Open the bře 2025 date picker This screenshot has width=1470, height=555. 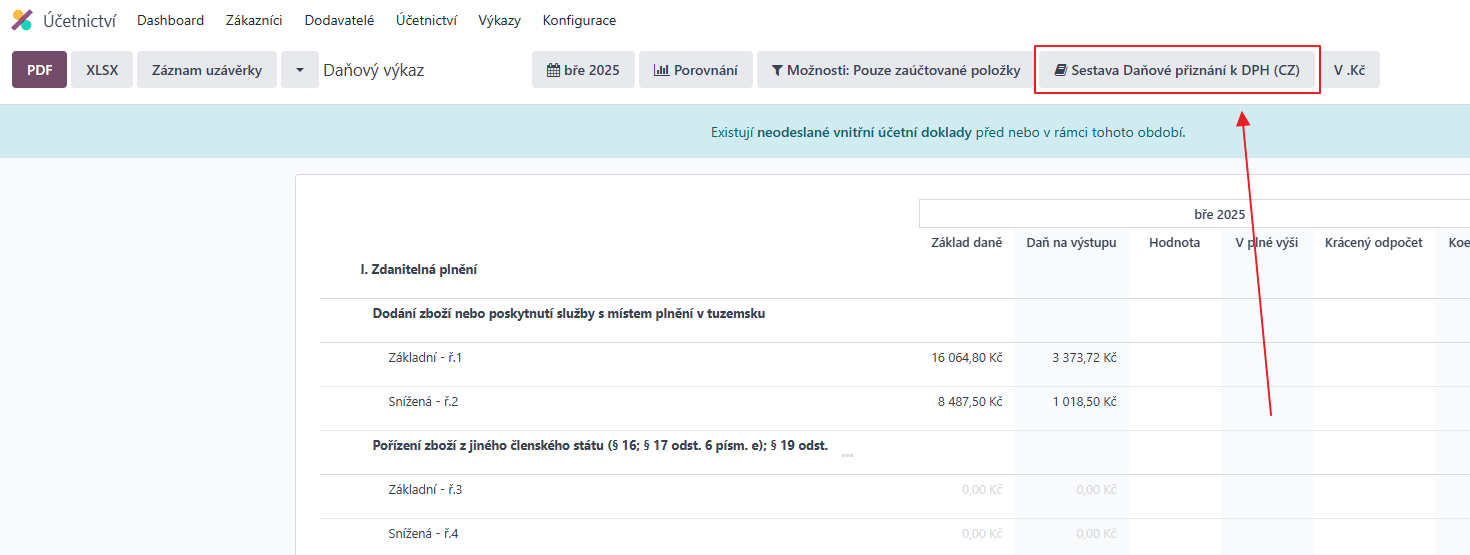pos(583,70)
